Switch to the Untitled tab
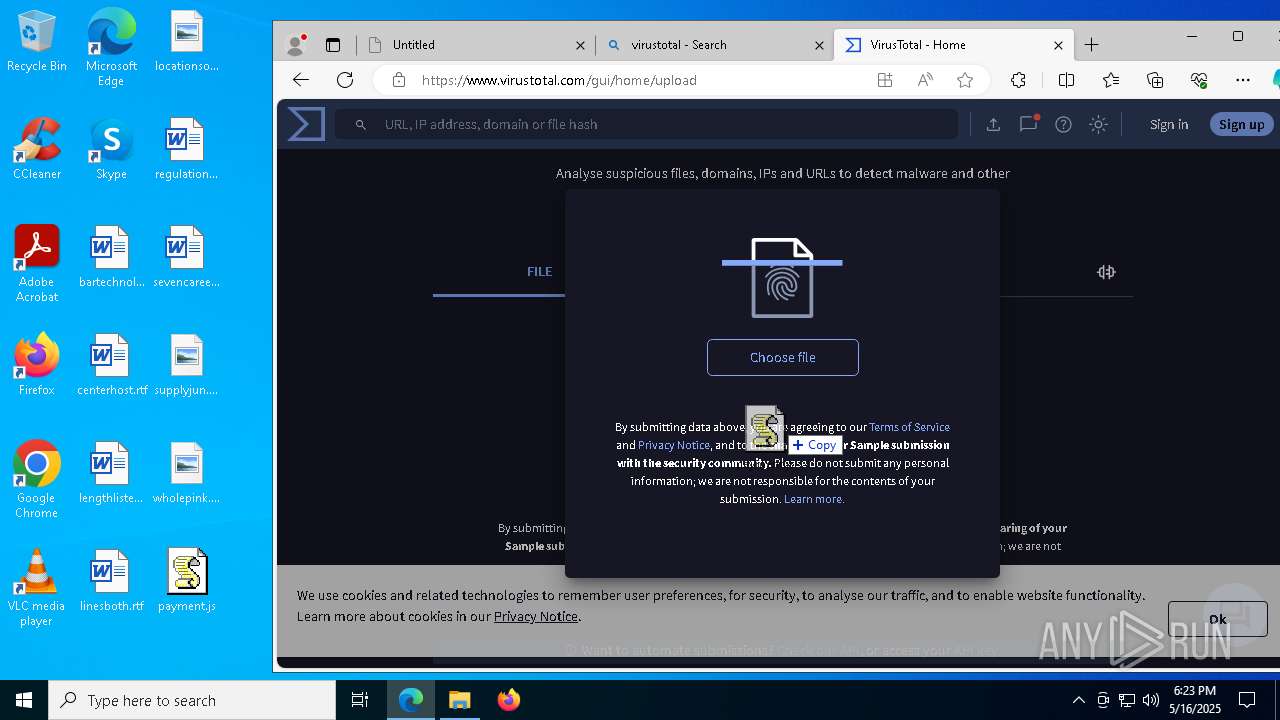The image size is (1280, 720). pyautogui.click(x=475, y=45)
